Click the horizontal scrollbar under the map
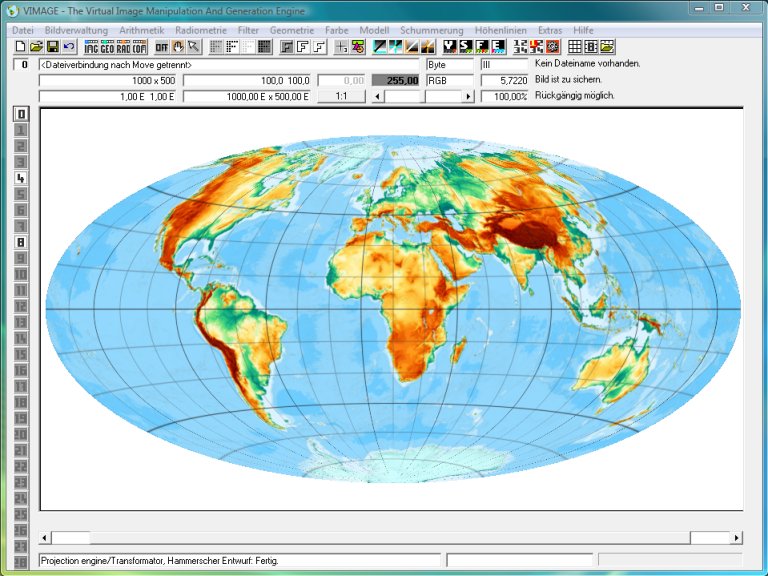 [390, 538]
